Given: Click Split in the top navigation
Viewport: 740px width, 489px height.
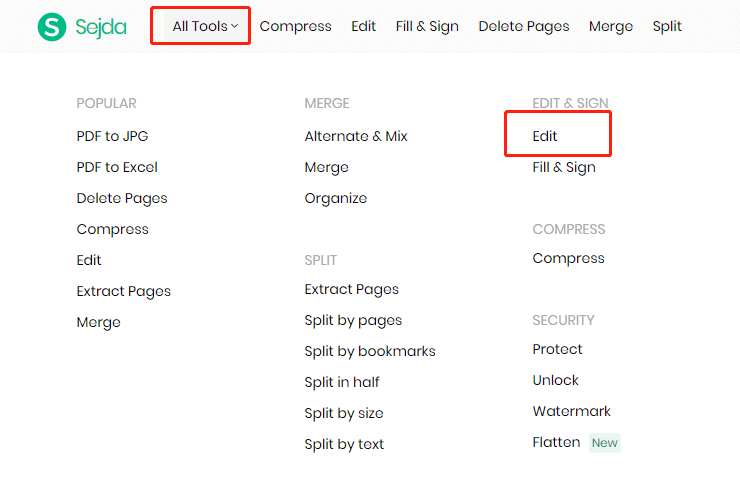Looking at the screenshot, I should tap(667, 26).
